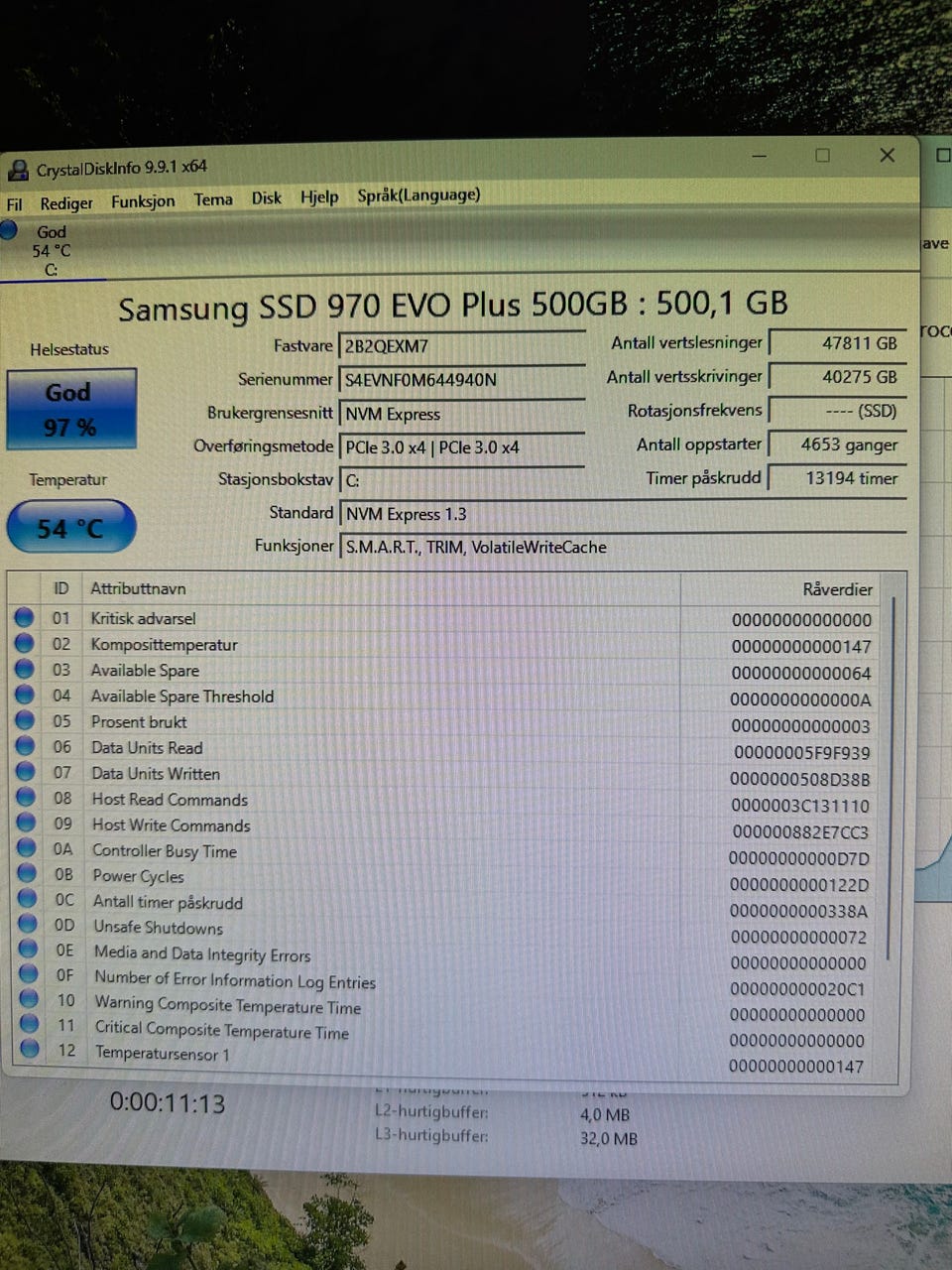This screenshot has height=1270, width=952.
Task: Click the ID column header
Action: coord(61,588)
